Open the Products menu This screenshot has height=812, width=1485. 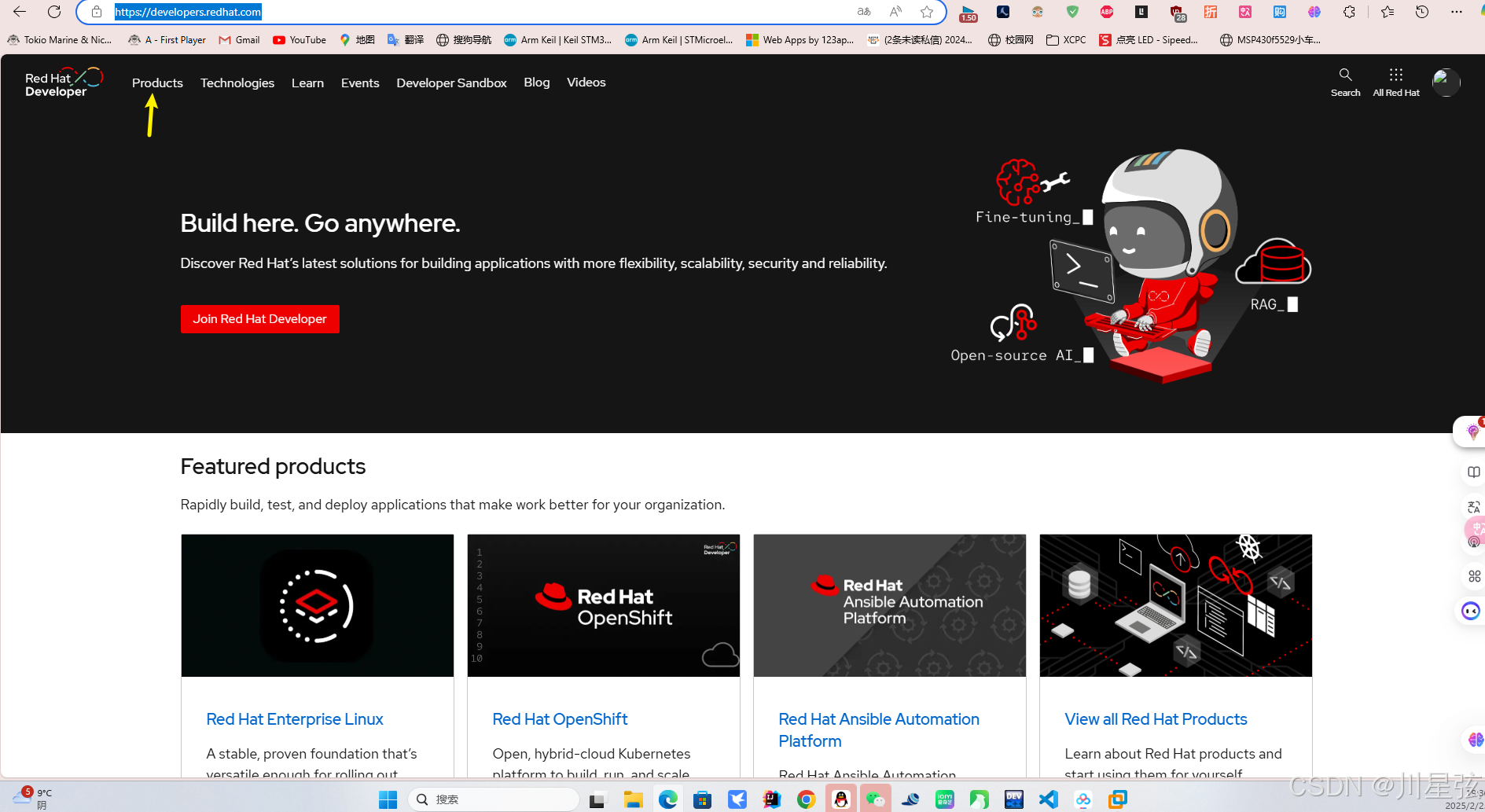point(157,83)
